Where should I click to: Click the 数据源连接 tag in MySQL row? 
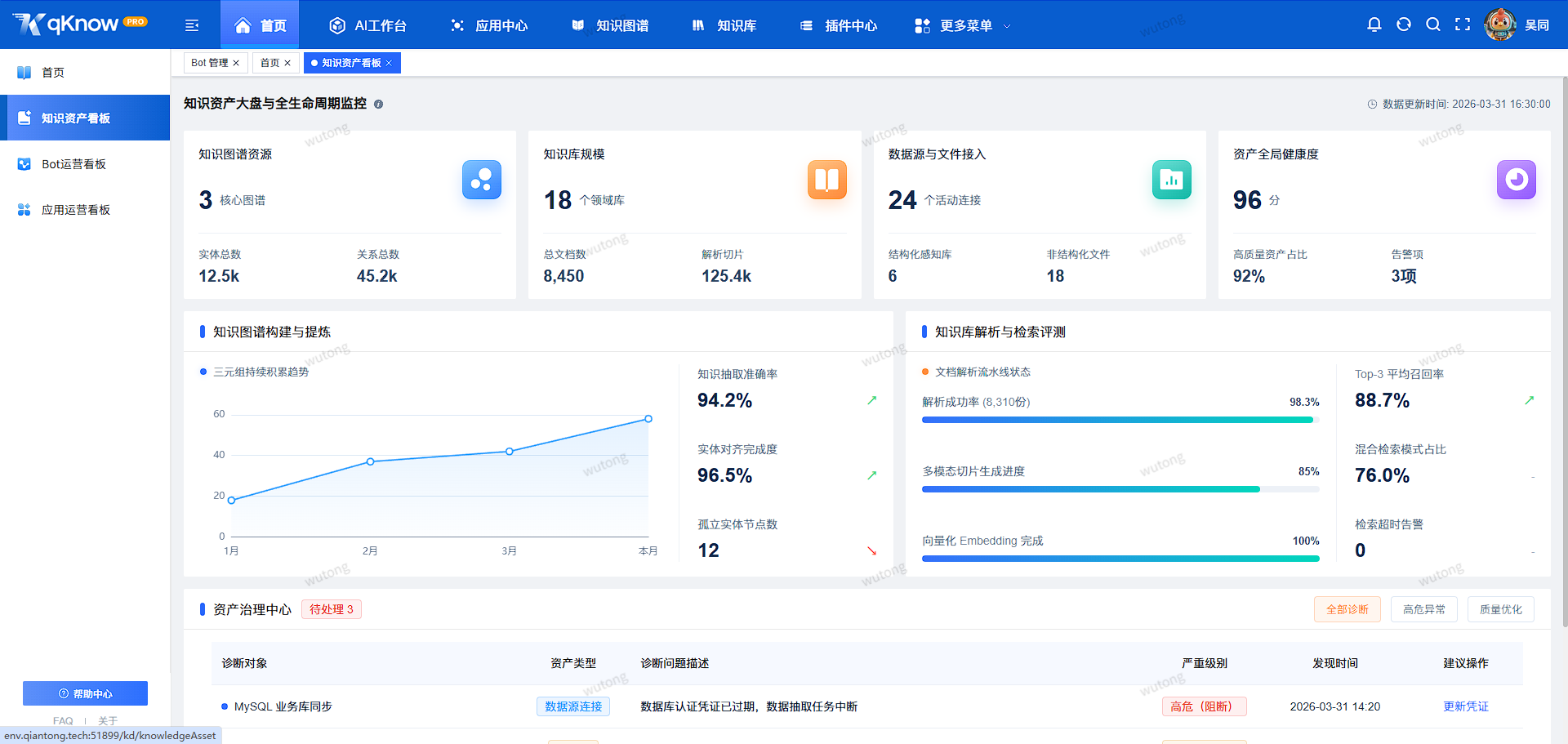tap(573, 706)
